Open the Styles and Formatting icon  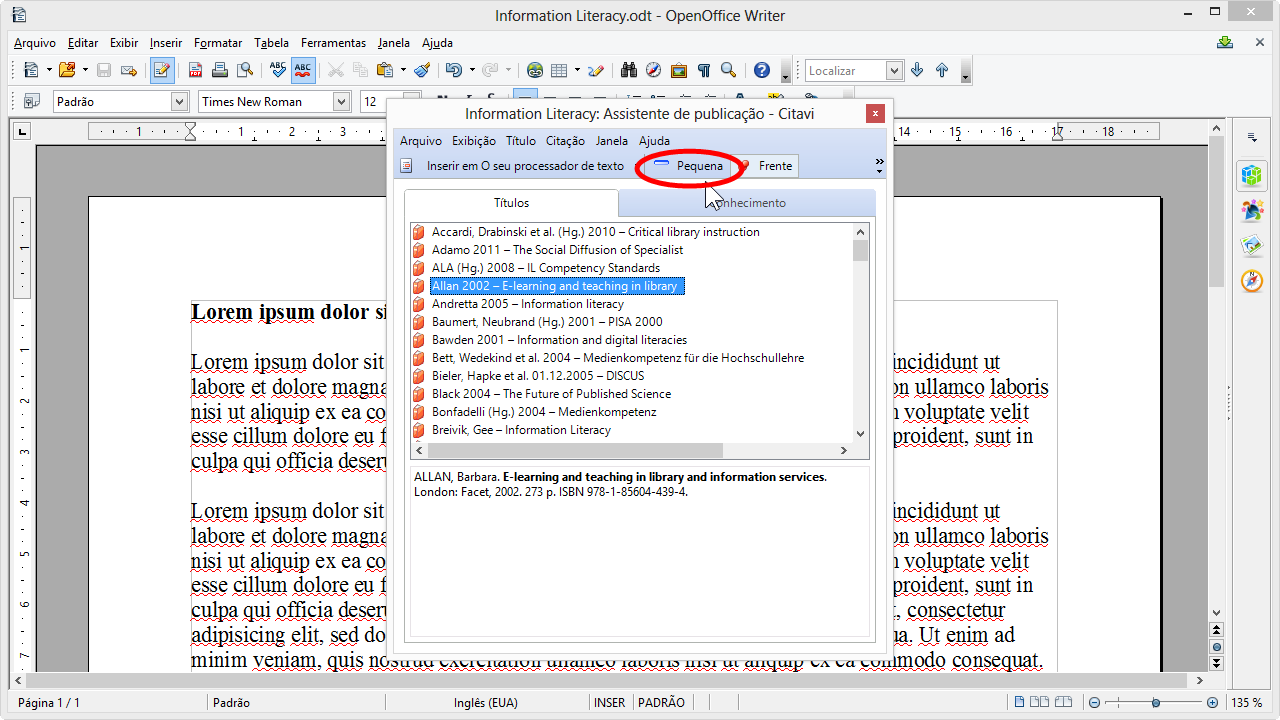(31, 101)
